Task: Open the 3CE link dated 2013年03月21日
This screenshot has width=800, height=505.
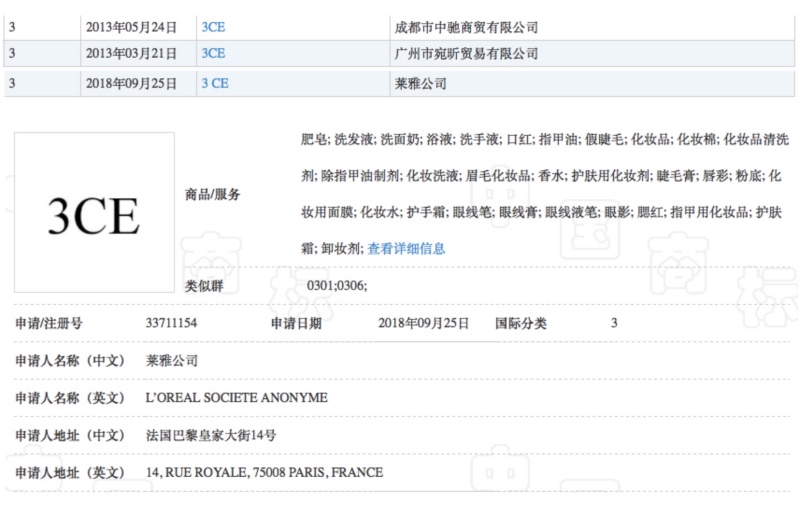Action: pos(213,54)
